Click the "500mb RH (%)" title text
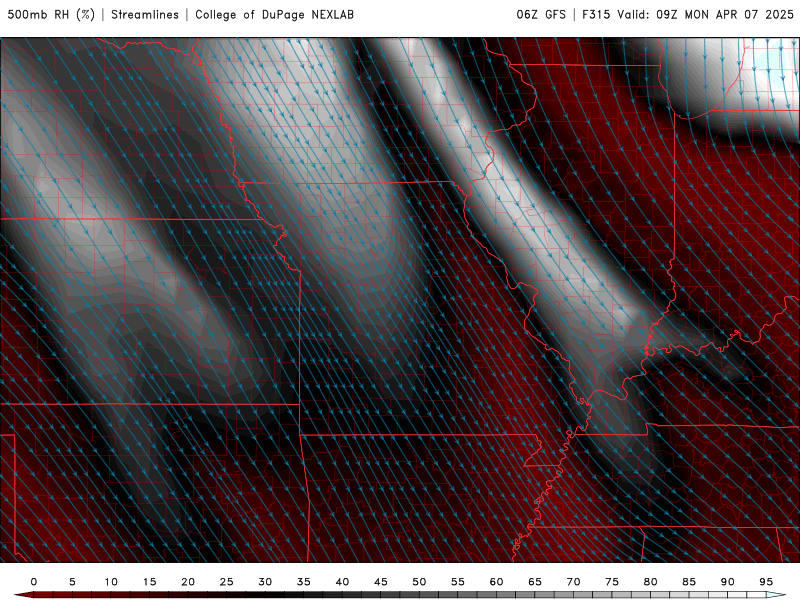Screen dimensions: 800x600 [x=51, y=14]
